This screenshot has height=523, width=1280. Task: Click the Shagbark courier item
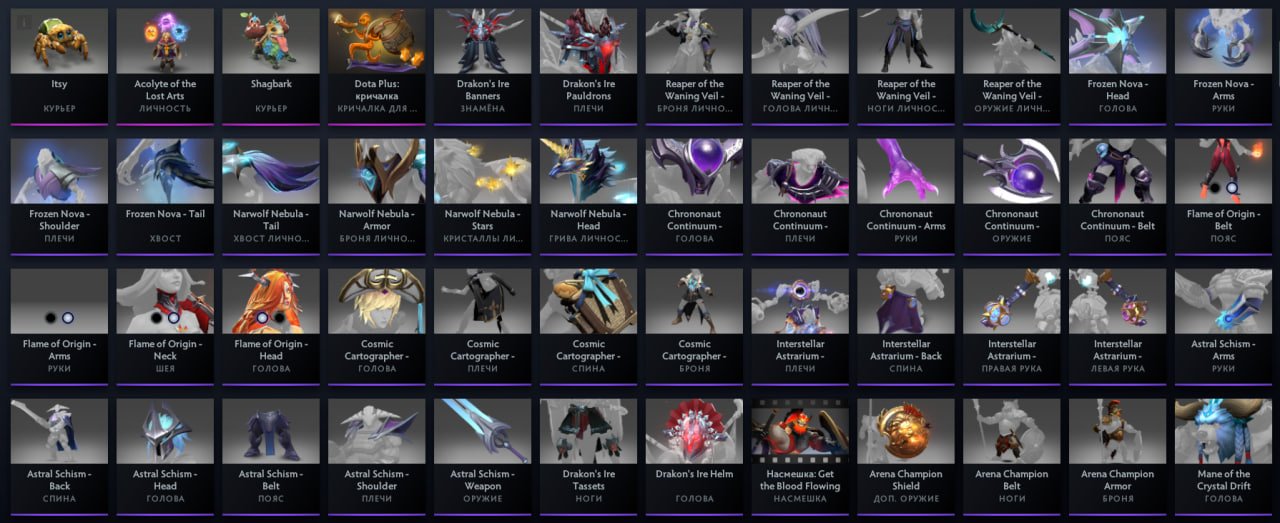pos(271,66)
